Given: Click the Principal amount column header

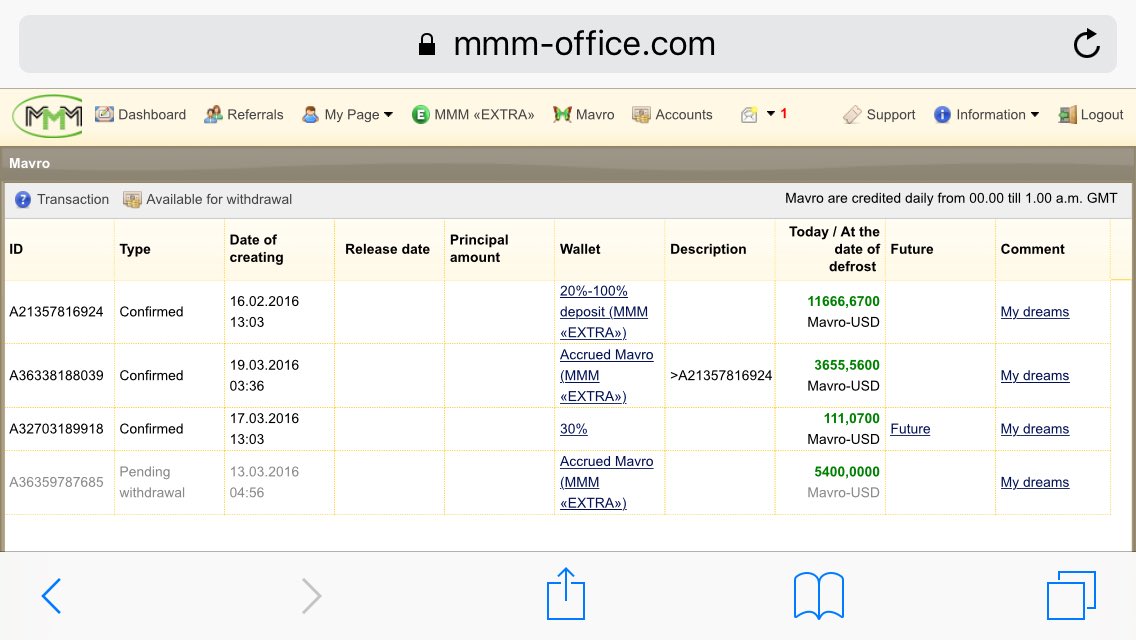Looking at the screenshot, I should (479, 249).
